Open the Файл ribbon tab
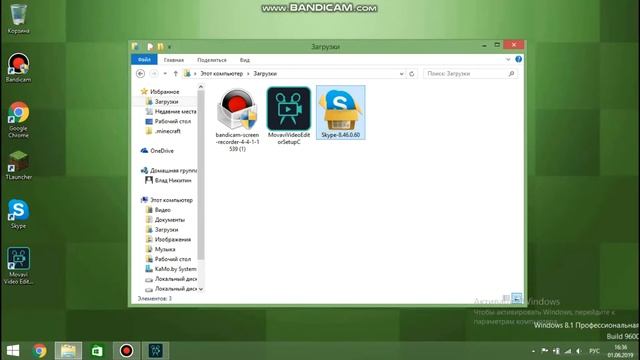 tap(144, 60)
